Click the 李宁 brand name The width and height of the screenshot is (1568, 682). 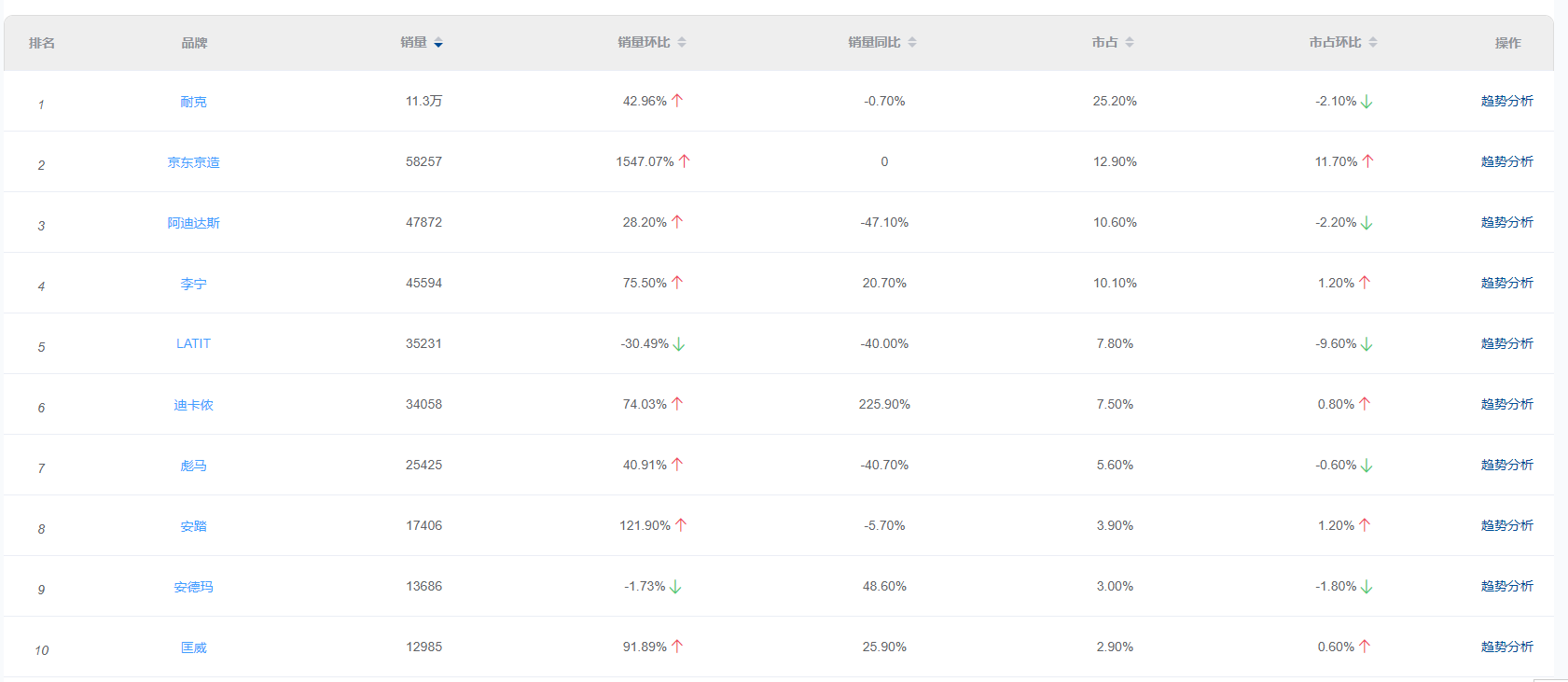click(x=193, y=284)
